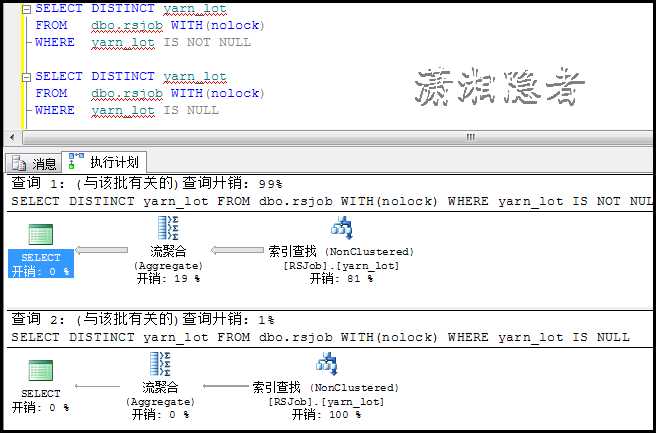Click the 查询 2 cost header 1%
This screenshot has height=433, width=656.
(143, 320)
